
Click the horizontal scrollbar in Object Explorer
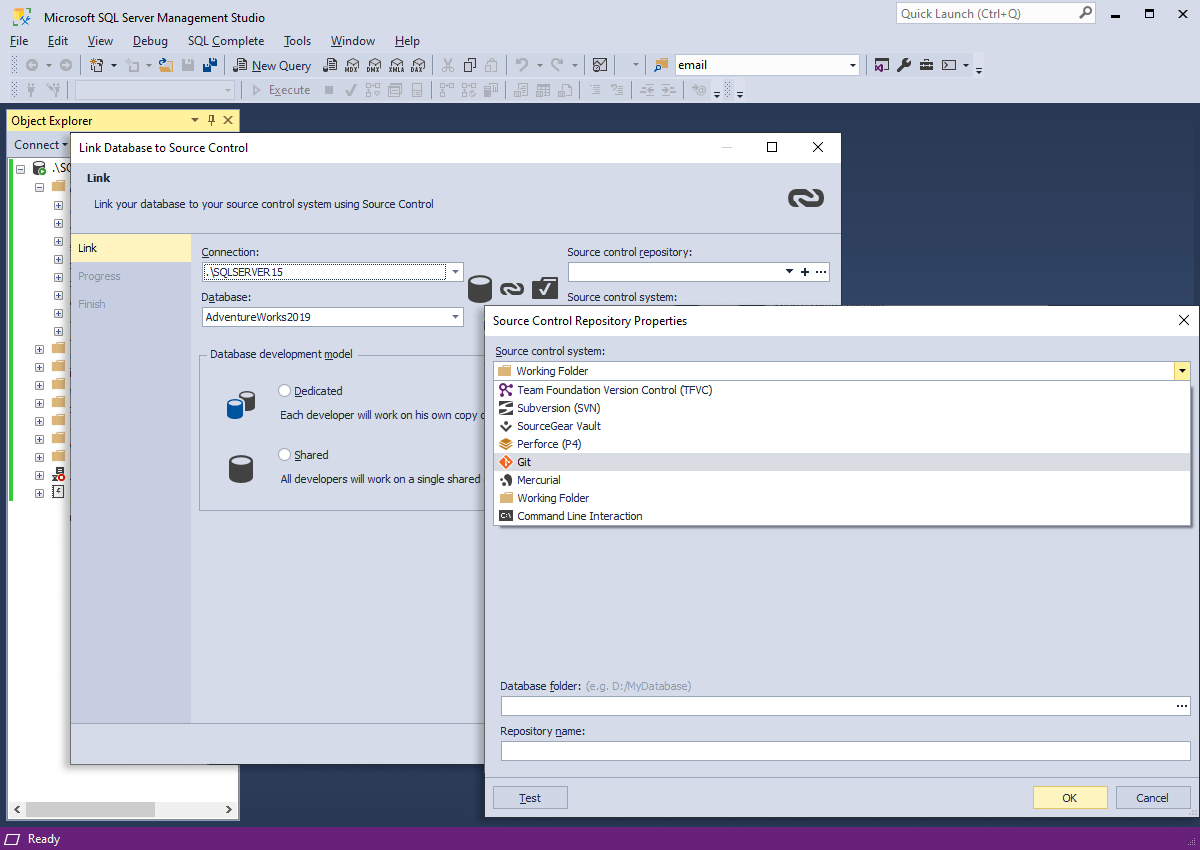point(90,809)
